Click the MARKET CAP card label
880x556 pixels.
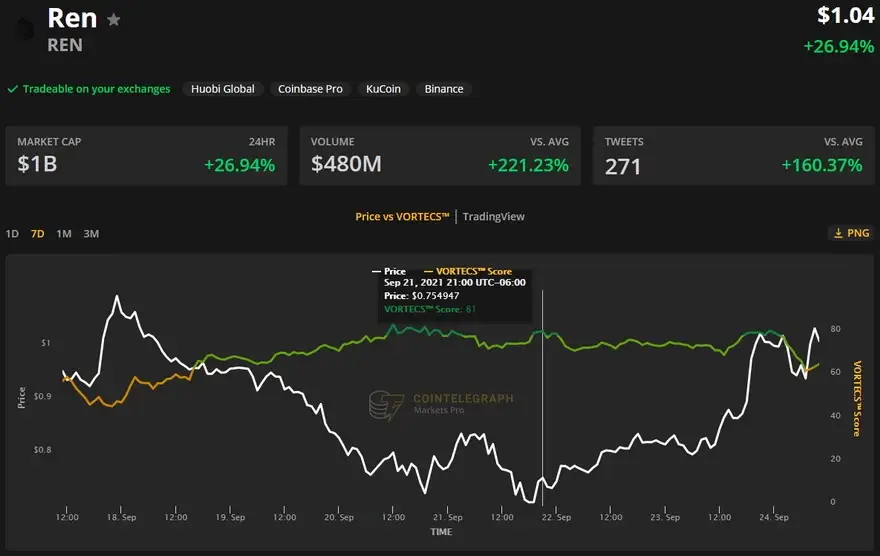pos(49,142)
